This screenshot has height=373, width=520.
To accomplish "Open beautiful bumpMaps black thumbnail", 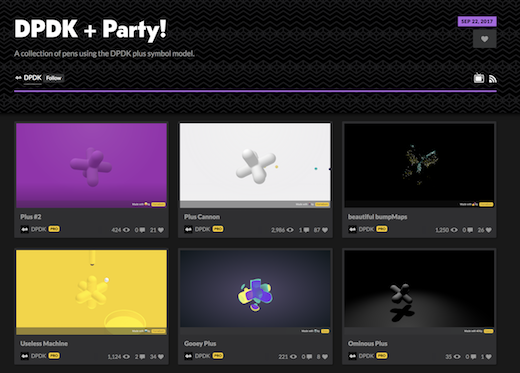I will click(x=419, y=166).
